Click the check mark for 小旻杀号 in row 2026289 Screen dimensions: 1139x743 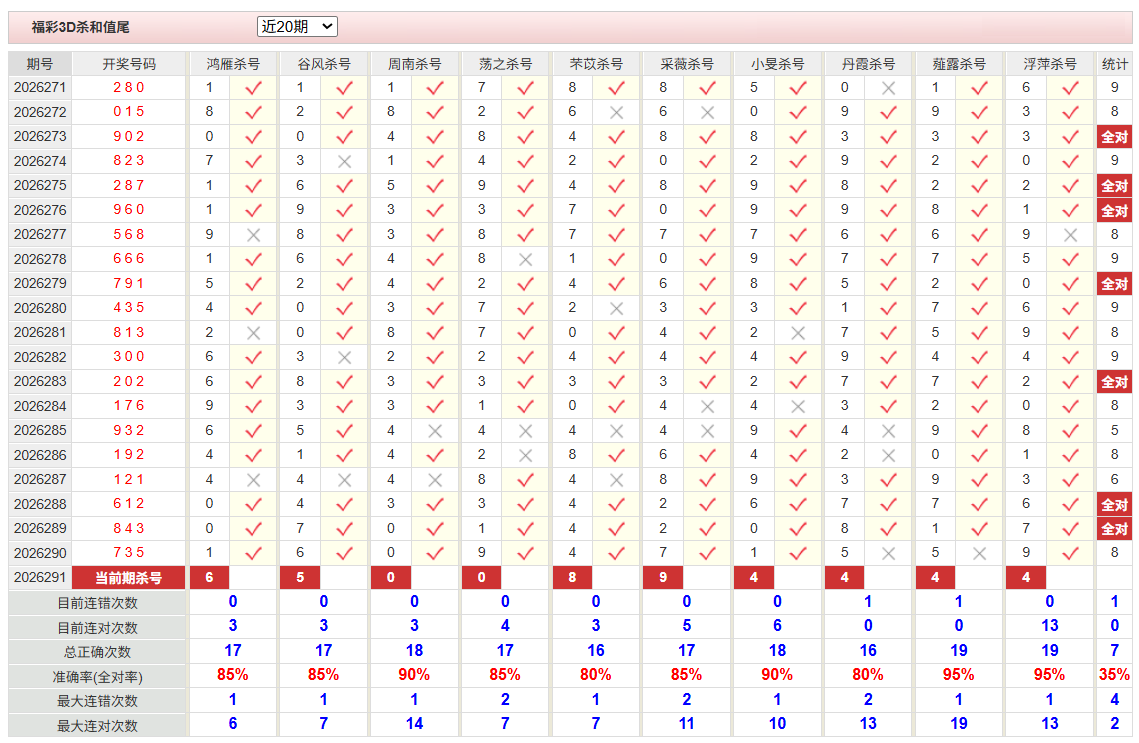pos(798,529)
